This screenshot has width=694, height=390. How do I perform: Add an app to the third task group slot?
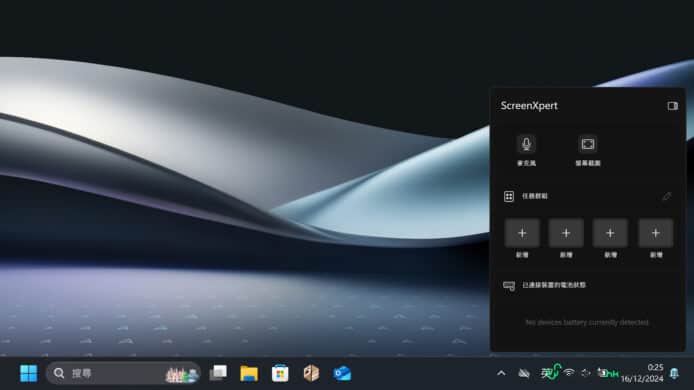click(x=610, y=233)
